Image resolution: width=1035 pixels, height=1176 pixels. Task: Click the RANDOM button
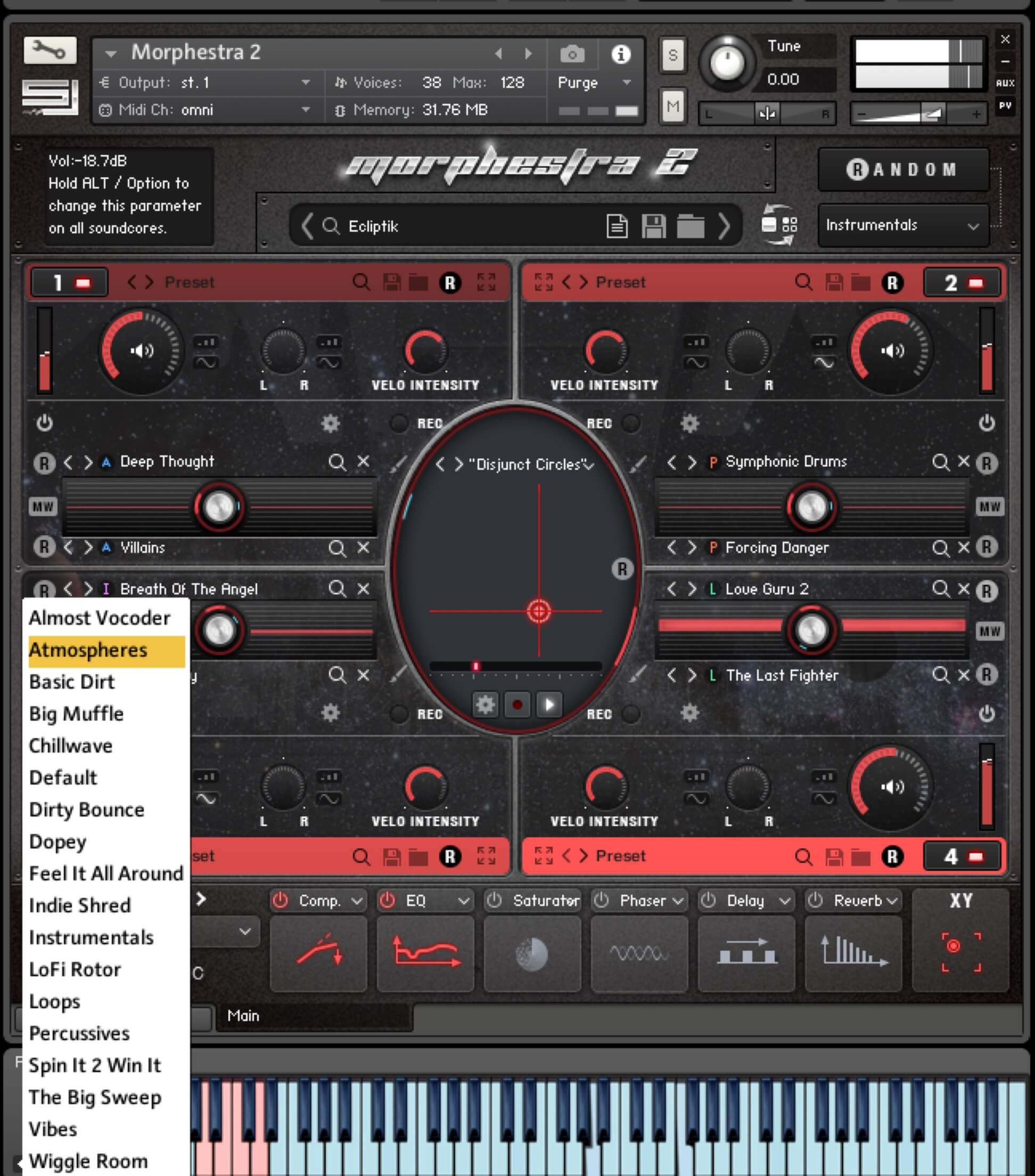tap(903, 169)
